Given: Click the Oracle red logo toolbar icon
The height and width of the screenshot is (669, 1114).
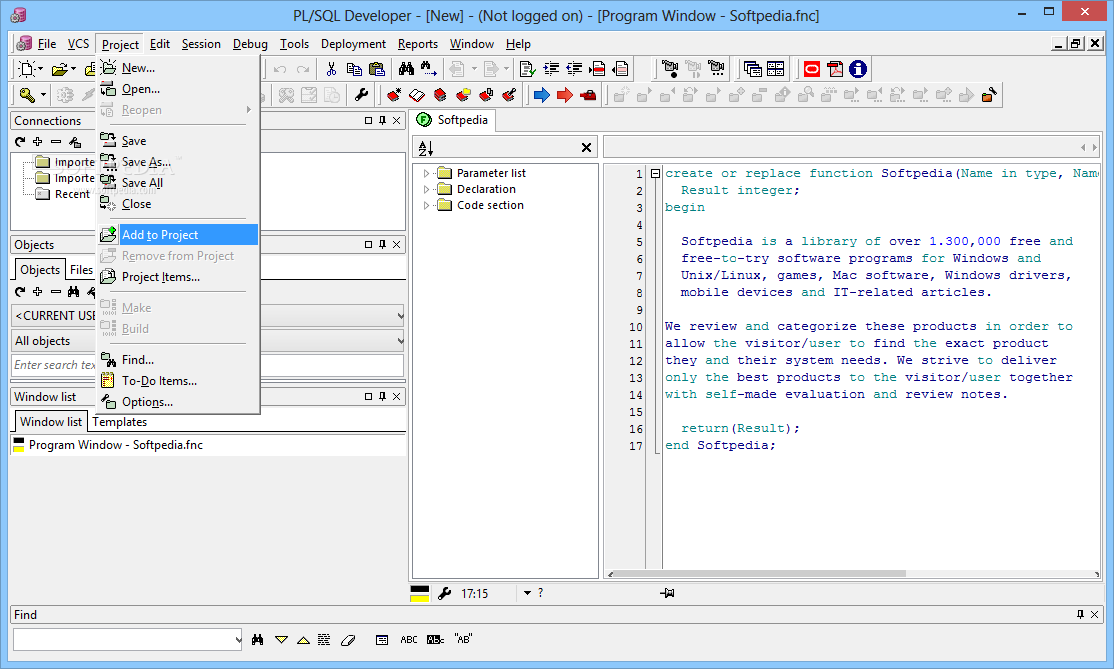Looking at the screenshot, I should [812, 69].
